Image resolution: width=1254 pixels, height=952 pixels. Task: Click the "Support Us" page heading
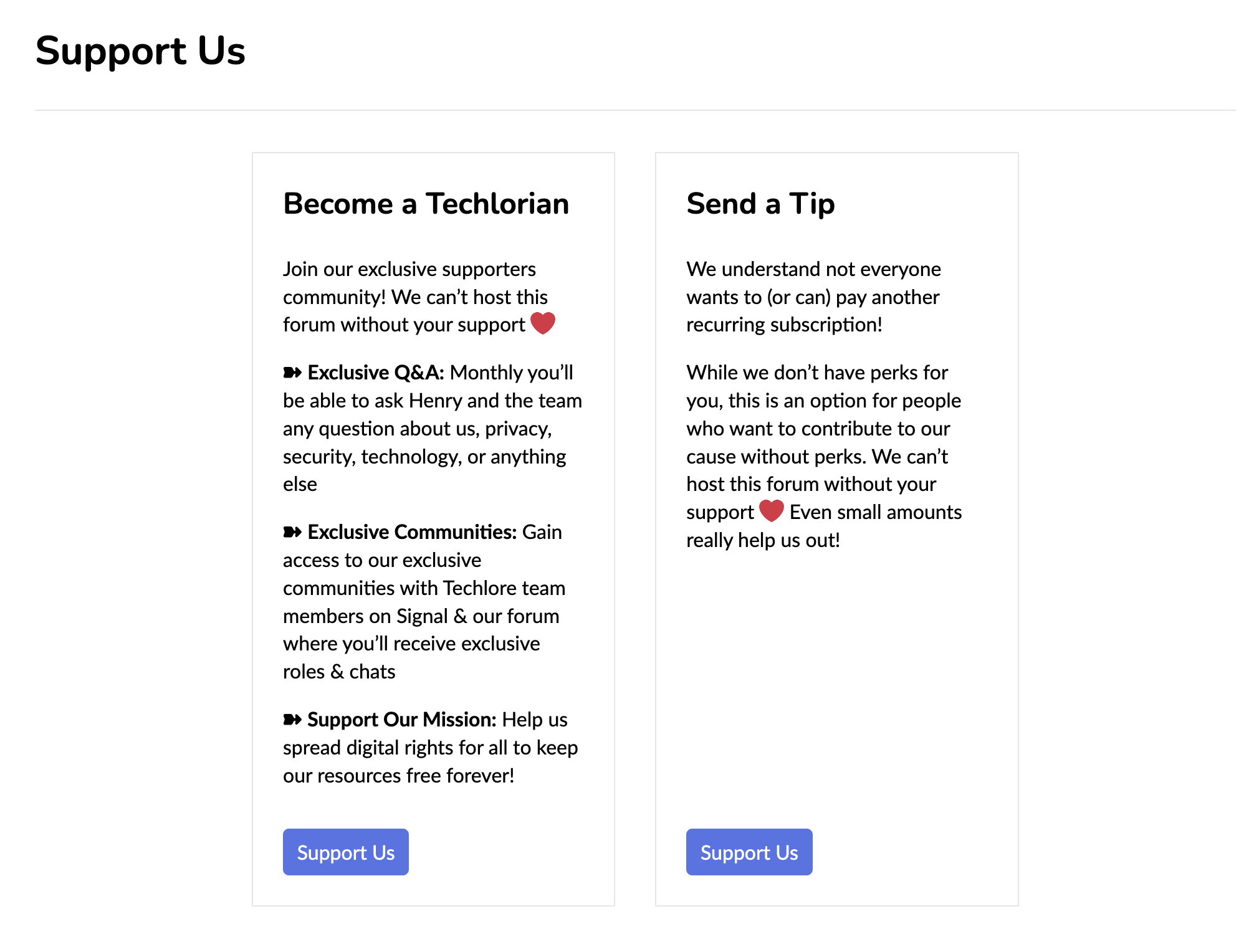pos(140,50)
